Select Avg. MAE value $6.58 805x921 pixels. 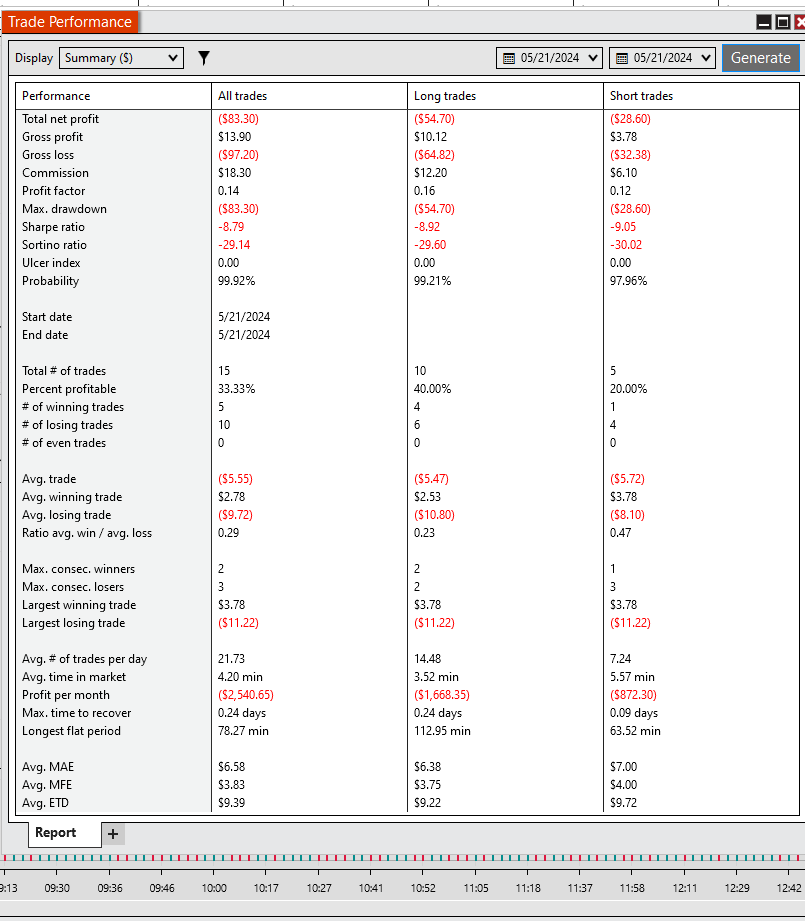pos(231,767)
